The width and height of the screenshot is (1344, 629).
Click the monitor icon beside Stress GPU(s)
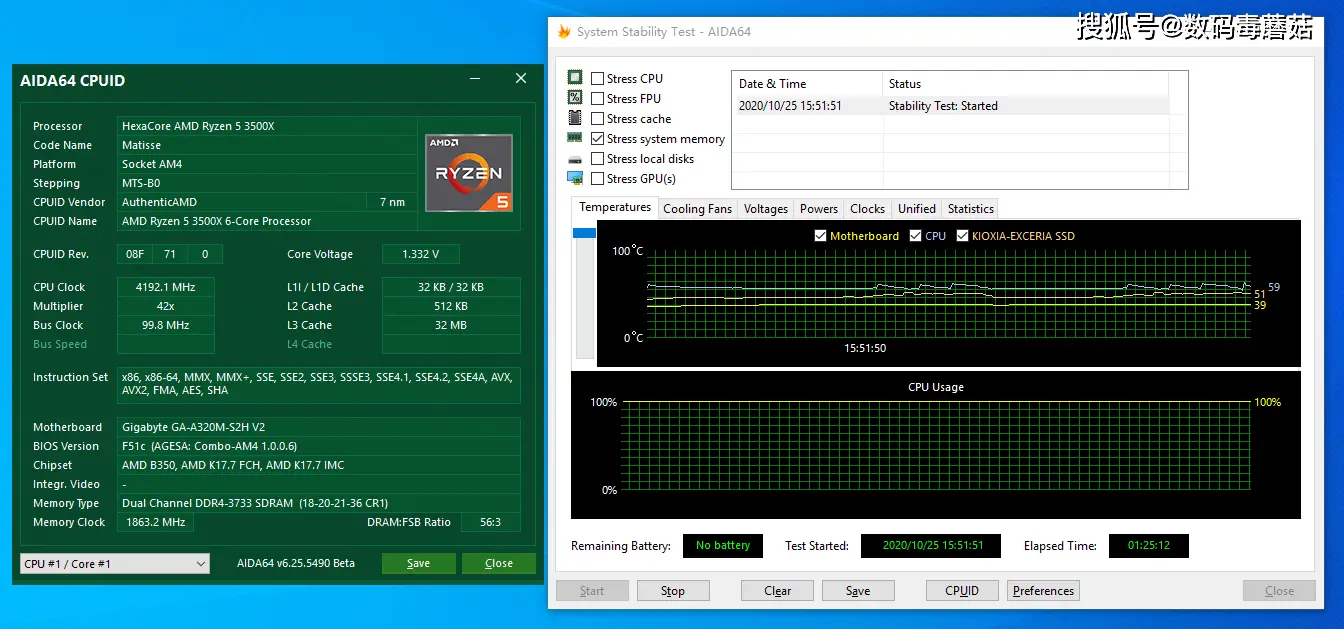(x=575, y=178)
